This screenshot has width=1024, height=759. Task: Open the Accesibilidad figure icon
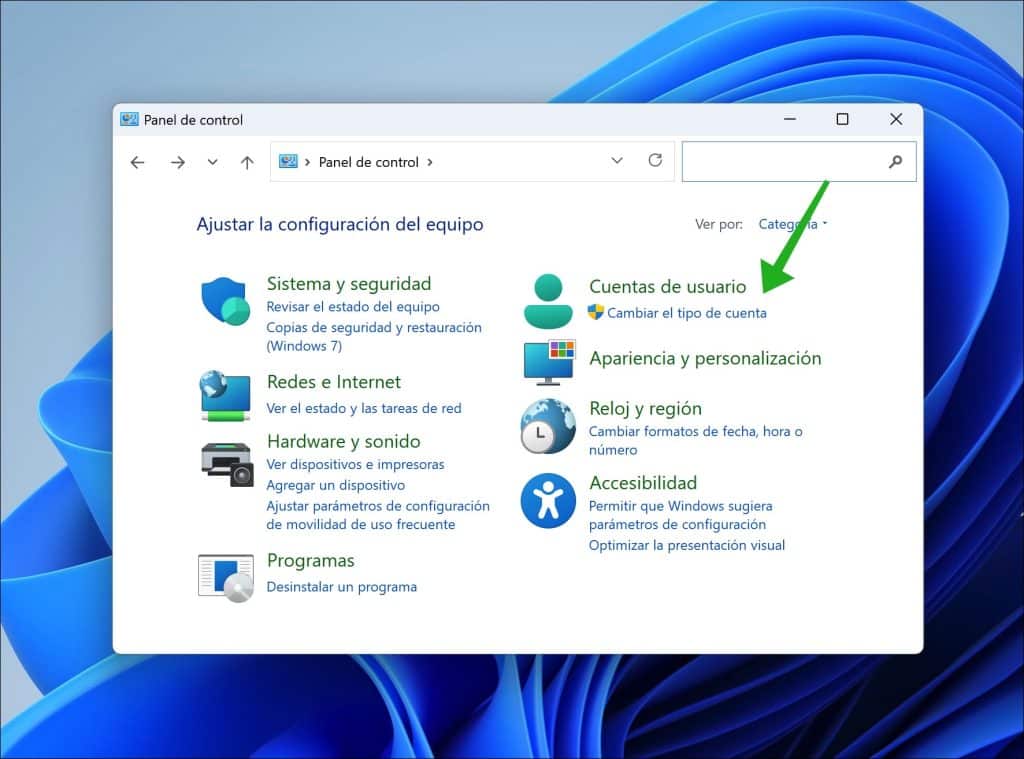point(548,501)
